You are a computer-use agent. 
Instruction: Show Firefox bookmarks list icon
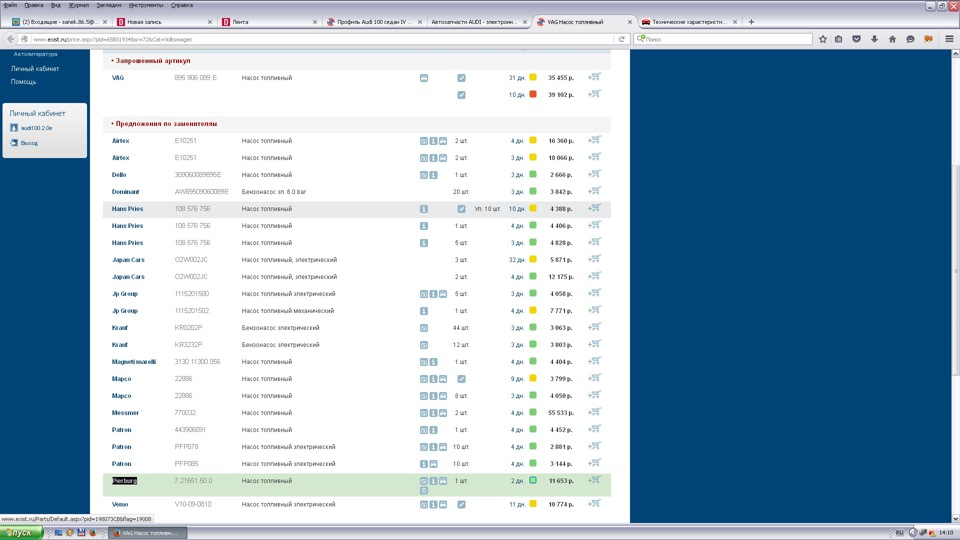pyautogui.click(x=839, y=39)
